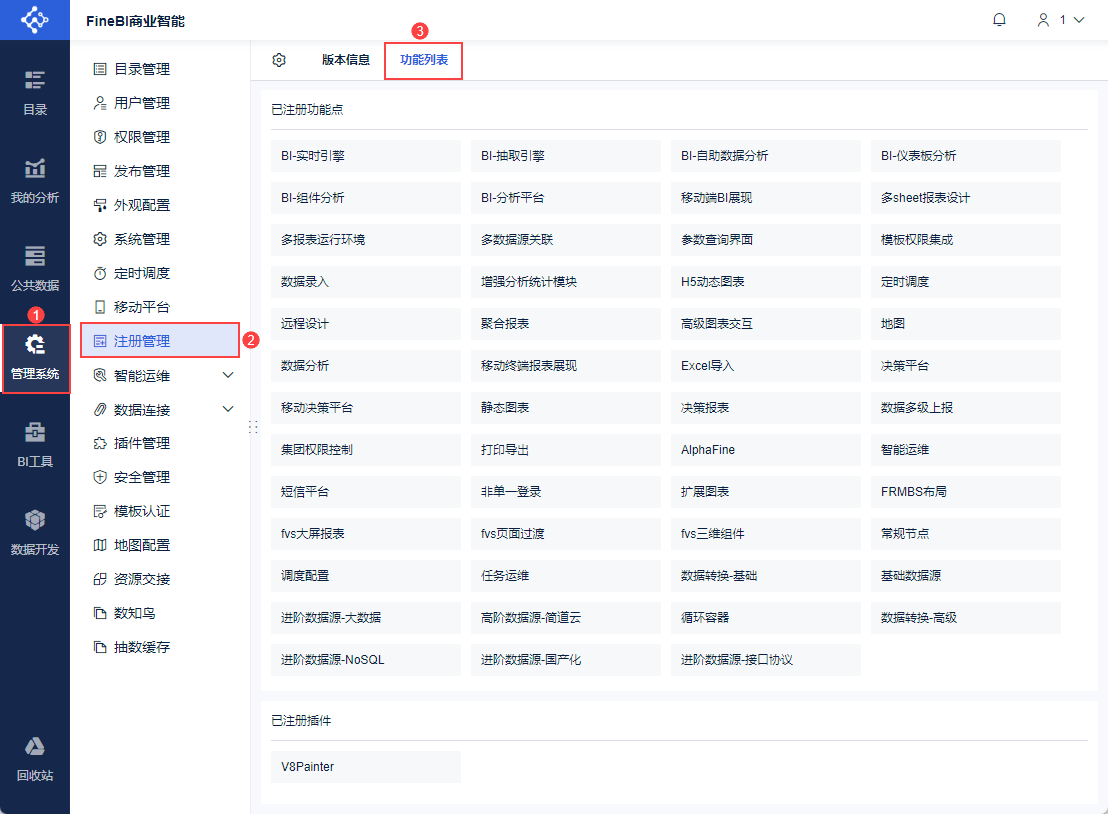This screenshot has height=814, width=1108.
Task: Click the 智能运维 menu icon
Action: pos(100,375)
